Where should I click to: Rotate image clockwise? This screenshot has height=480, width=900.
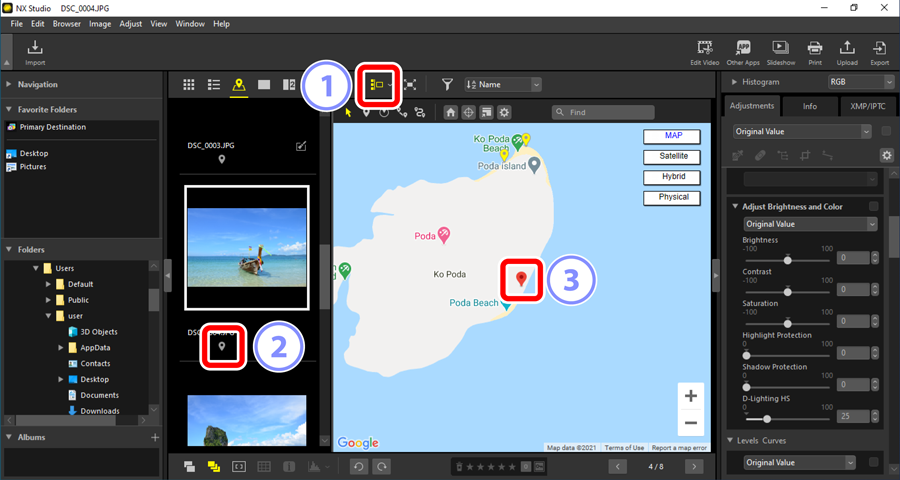(381, 466)
